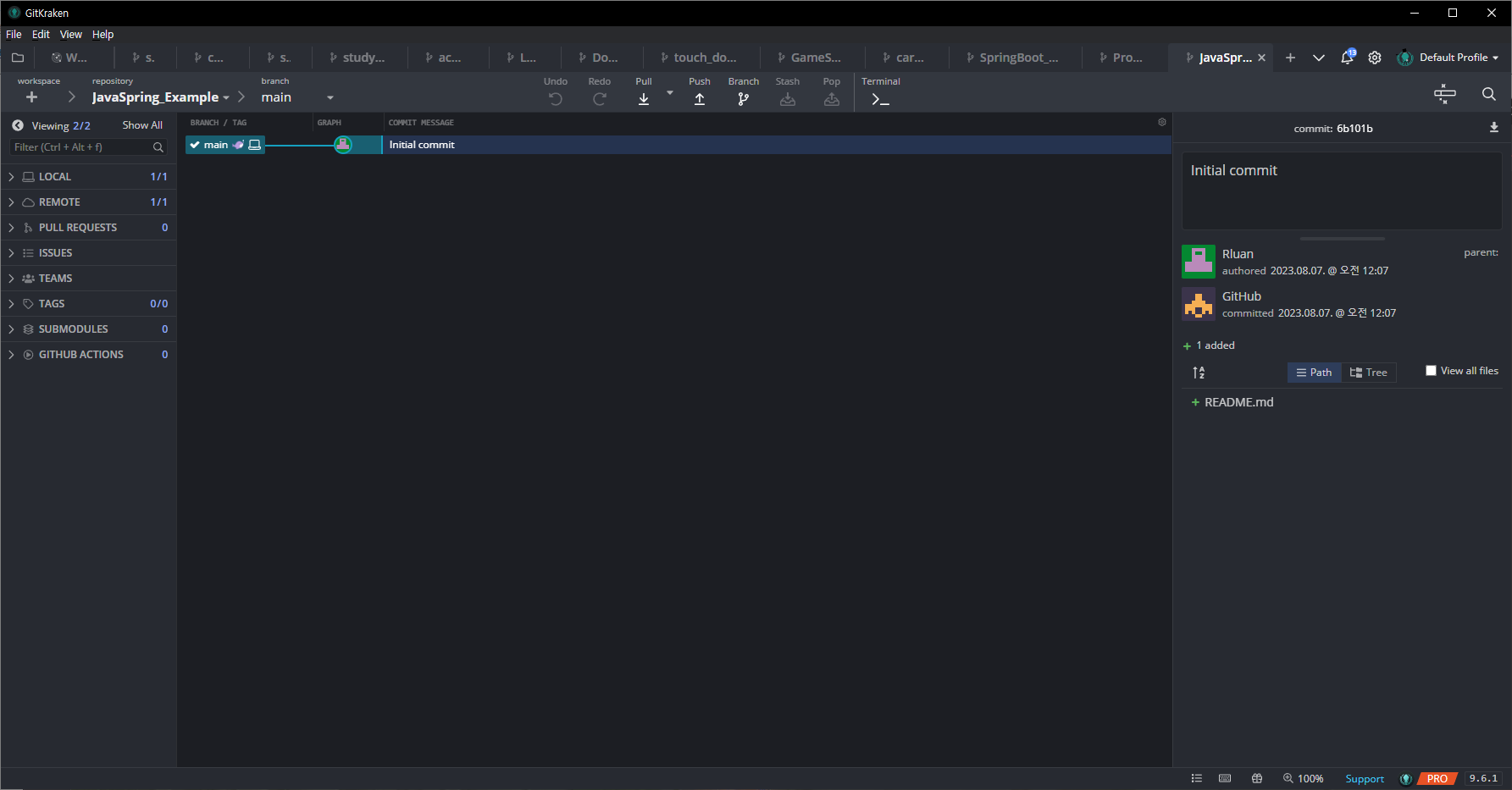Click the Redo toolbar icon
Screen dimensions: 1512x790
600,99
